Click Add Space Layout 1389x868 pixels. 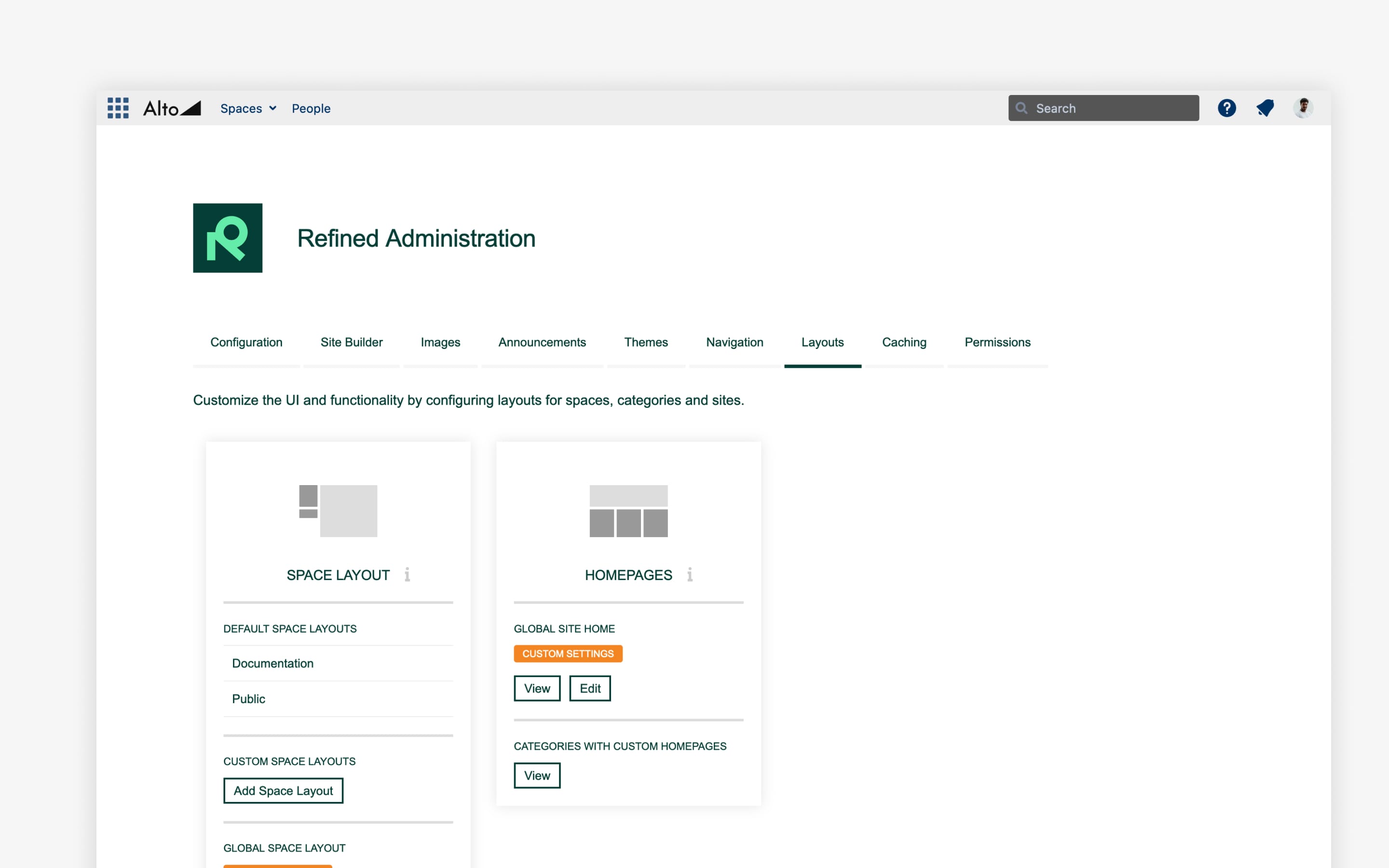pyautogui.click(x=283, y=790)
